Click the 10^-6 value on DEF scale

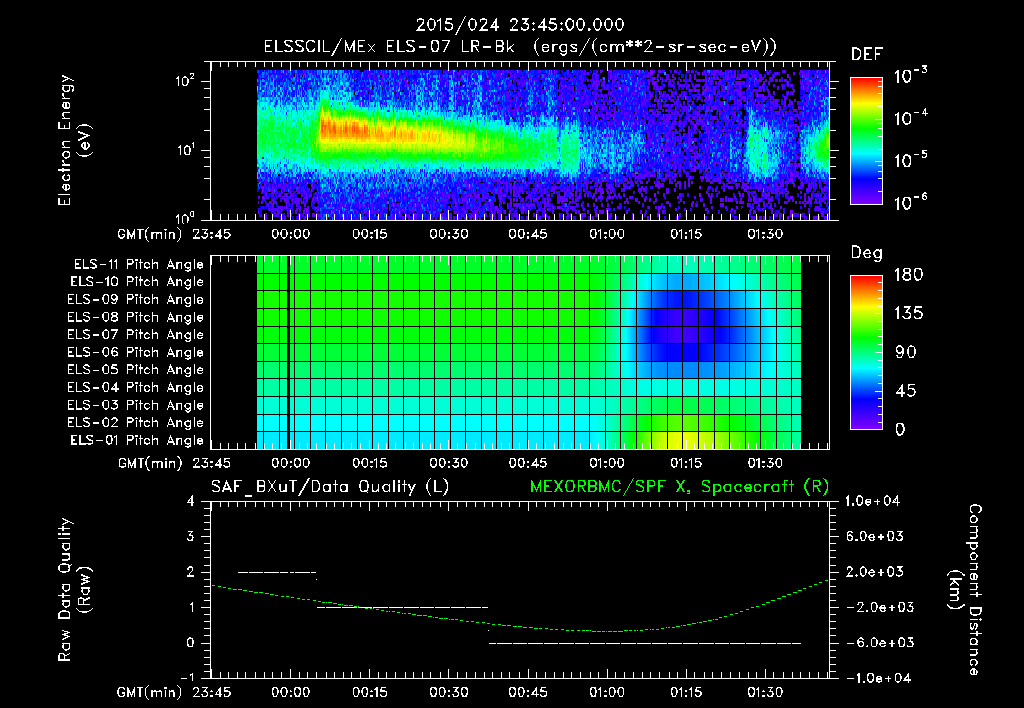[x=910, y=202]
